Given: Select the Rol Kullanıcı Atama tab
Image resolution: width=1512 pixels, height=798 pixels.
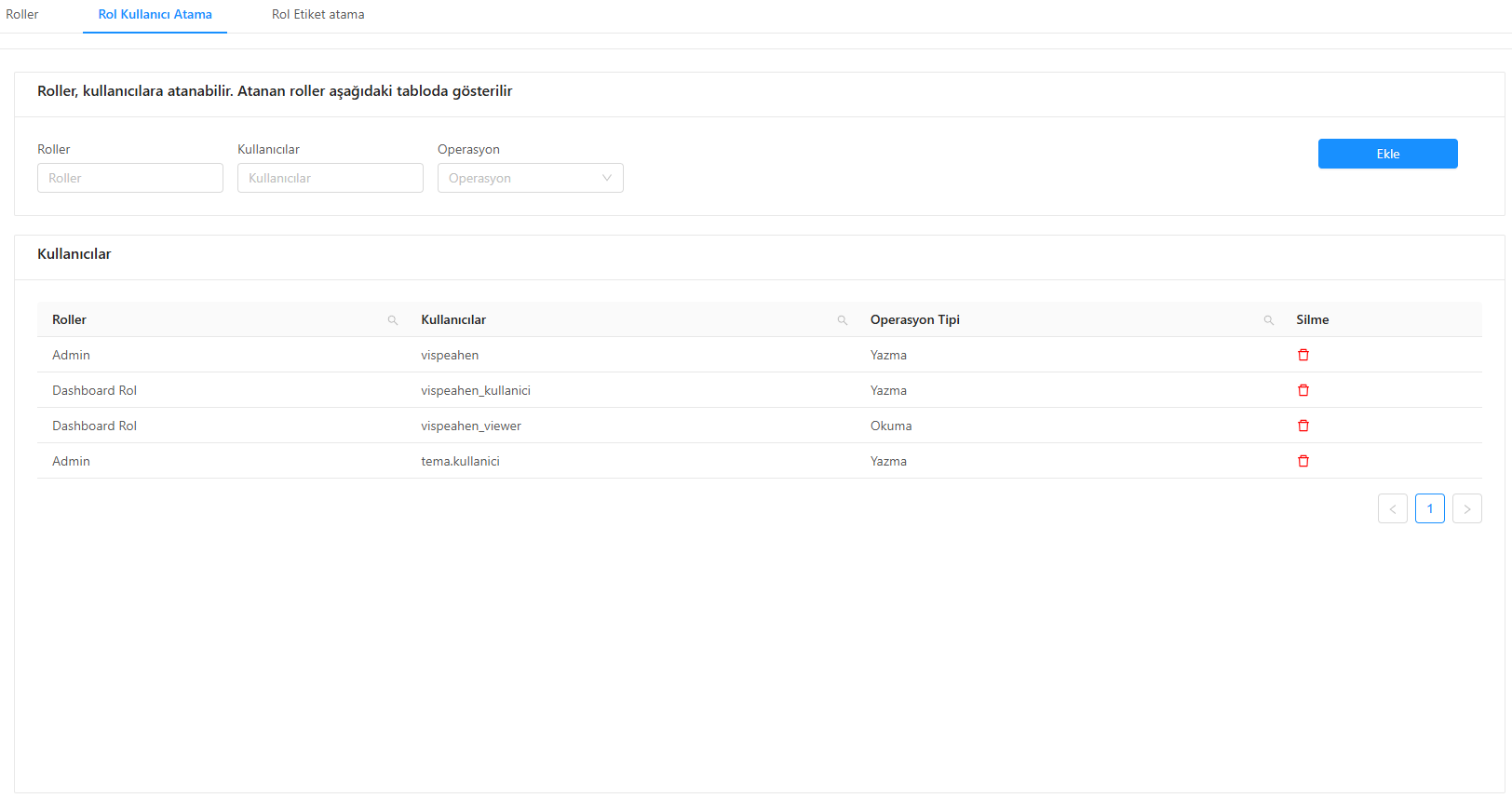Looking at the screenshot, I should (x=155, y=15).
